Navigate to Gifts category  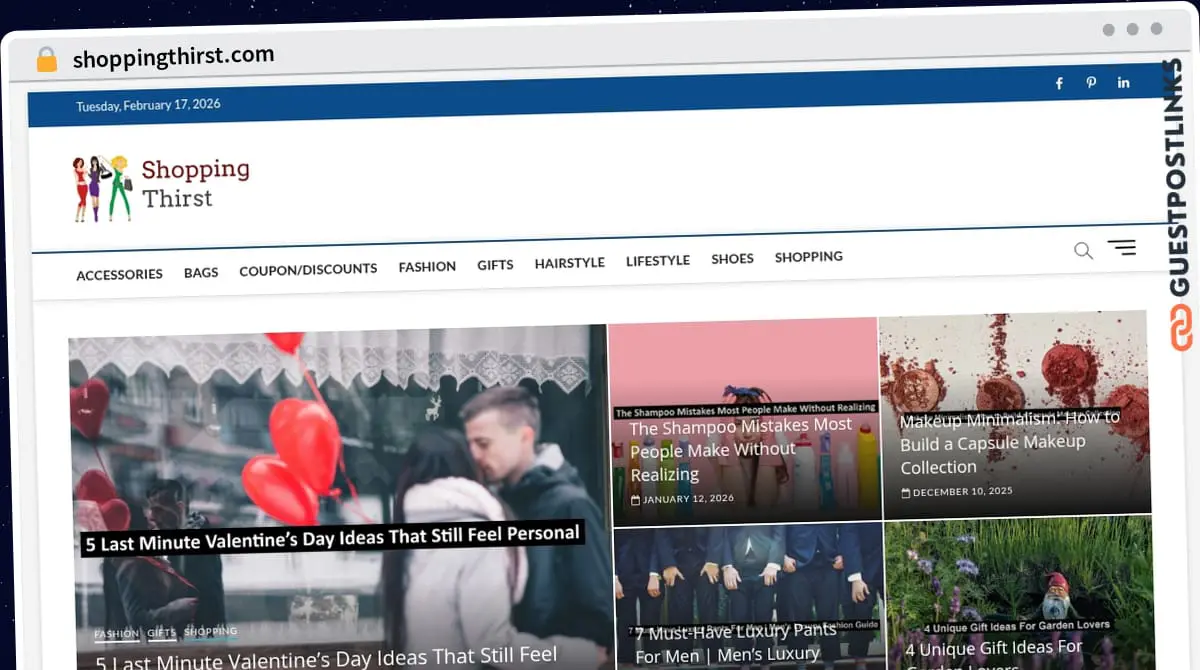point(495,265)
